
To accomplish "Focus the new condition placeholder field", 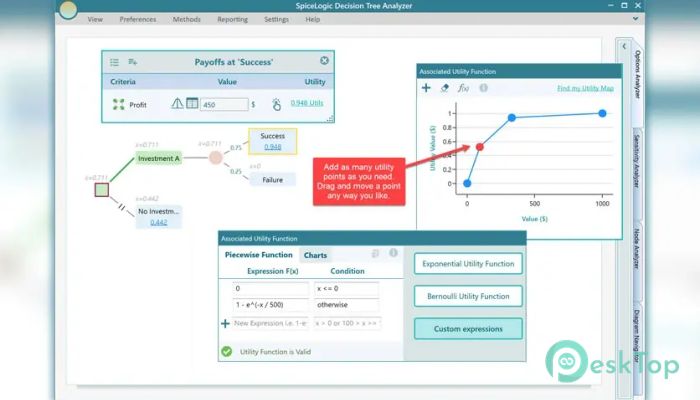I will [347, 323].
